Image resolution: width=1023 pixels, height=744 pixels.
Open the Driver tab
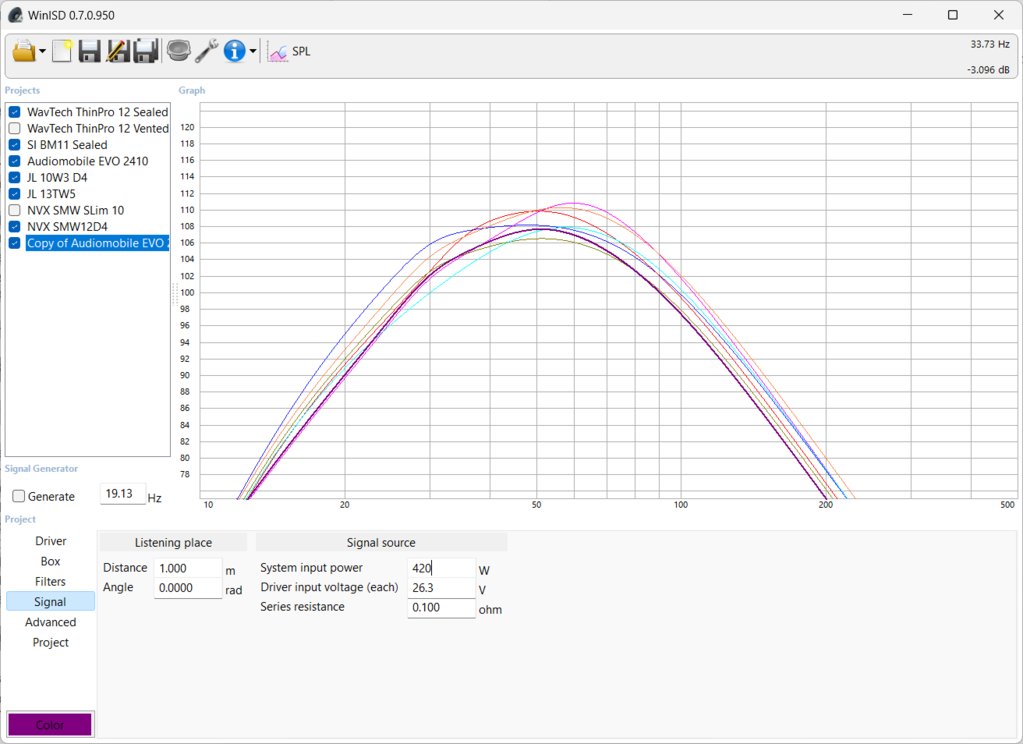[51, 541]
